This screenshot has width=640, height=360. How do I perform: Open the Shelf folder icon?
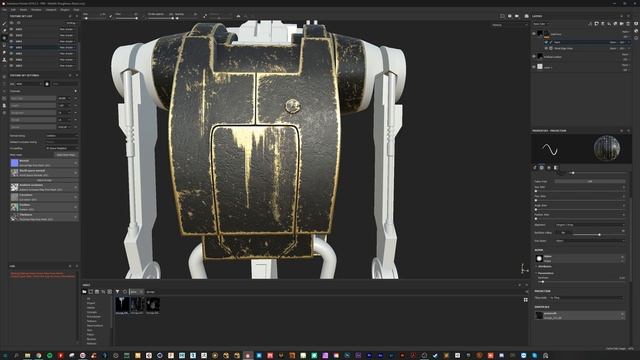tap(84, 292)
